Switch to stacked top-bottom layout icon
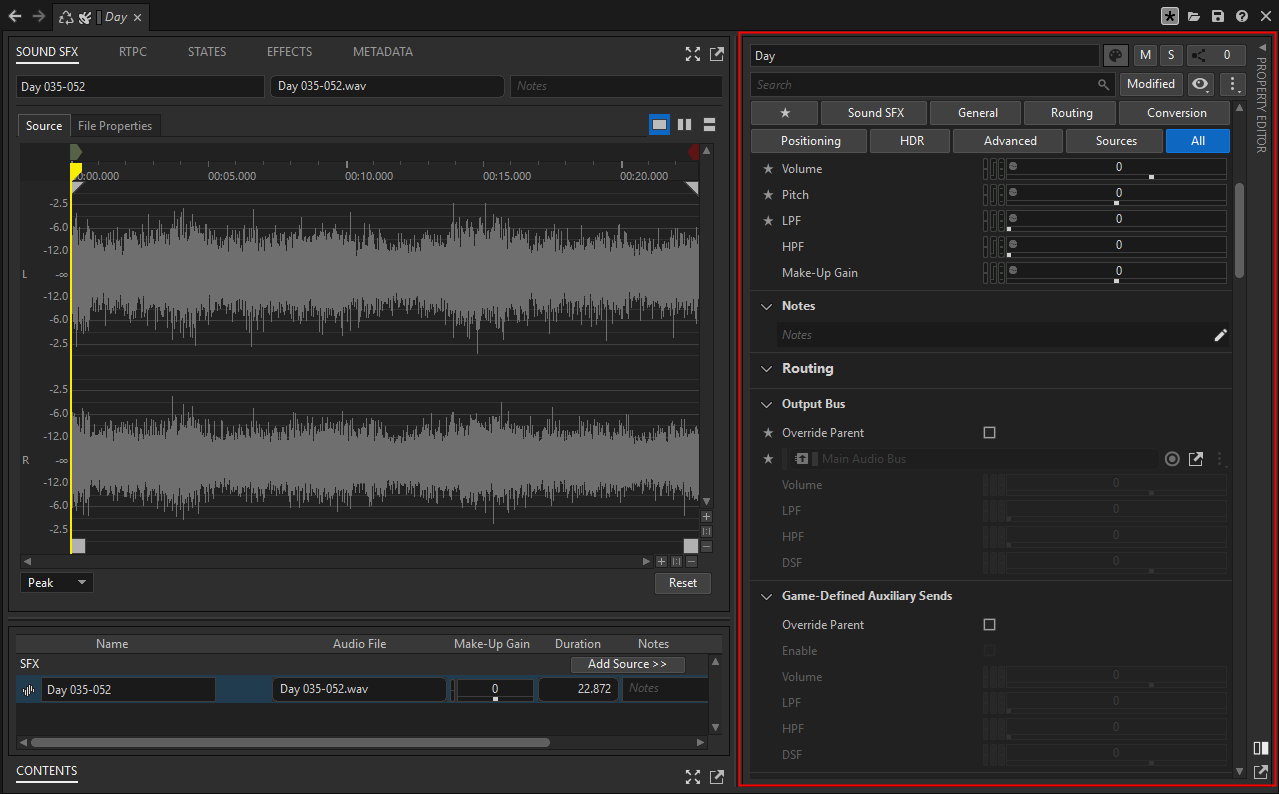Viewport: 1279px width, 794px height. click(710, 125)
